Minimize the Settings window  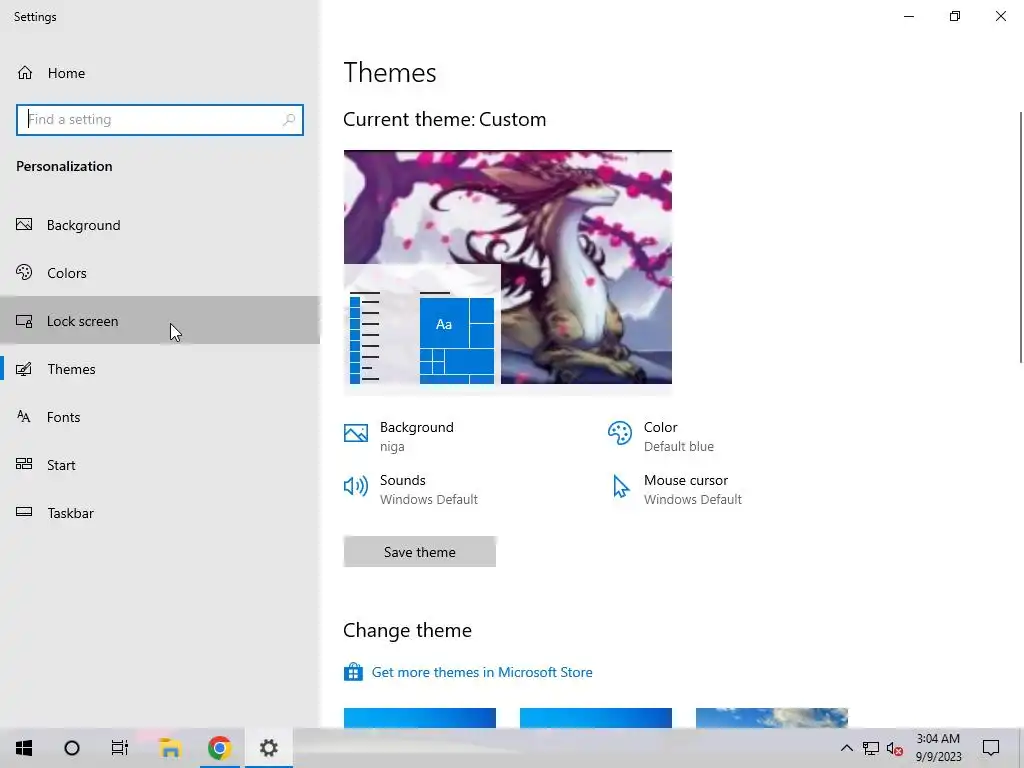(x=909, y=16)
